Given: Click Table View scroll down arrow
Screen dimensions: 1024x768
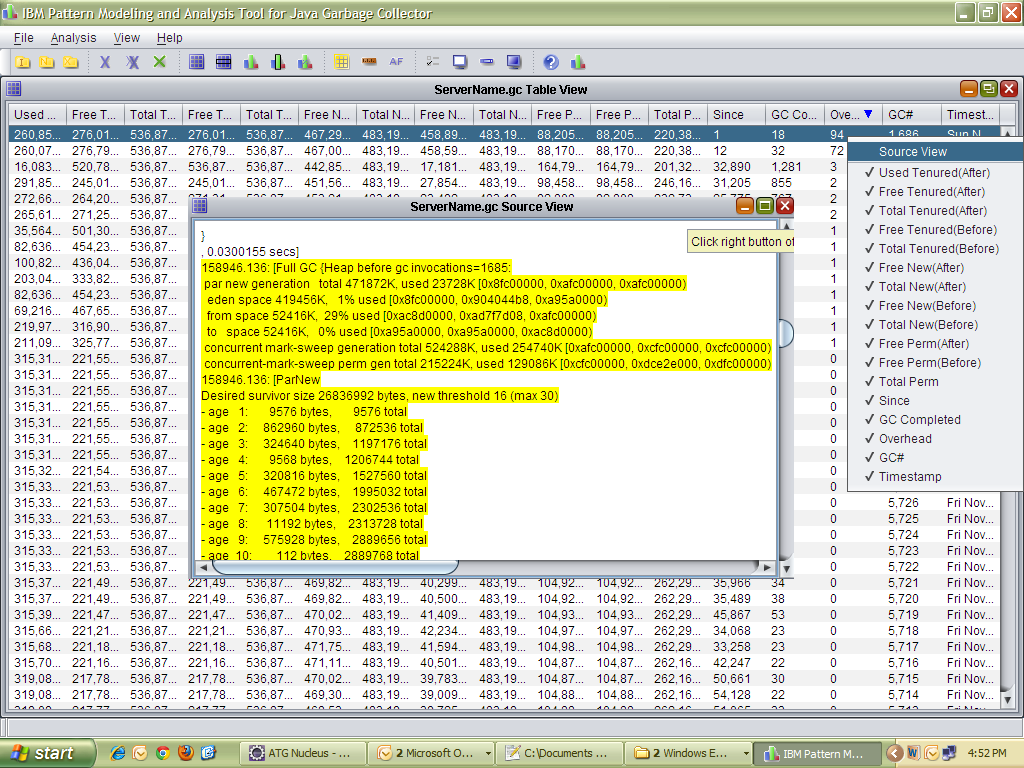Looking at the screenshot, I should pos(1007,700).
